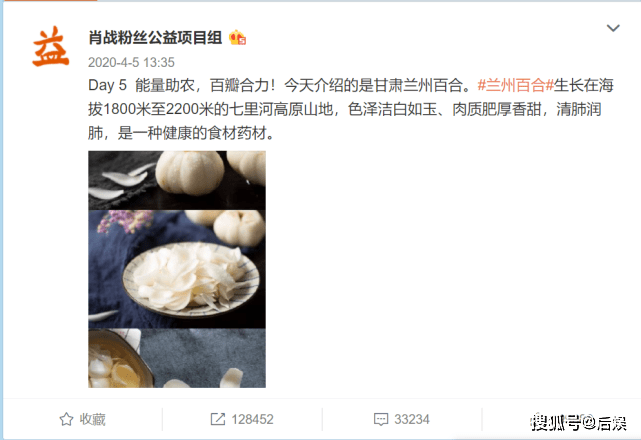641x440 pixels.
Task: Click the orange 益 profile avatar
Action: pyautogui.click(x=50, y=46)
